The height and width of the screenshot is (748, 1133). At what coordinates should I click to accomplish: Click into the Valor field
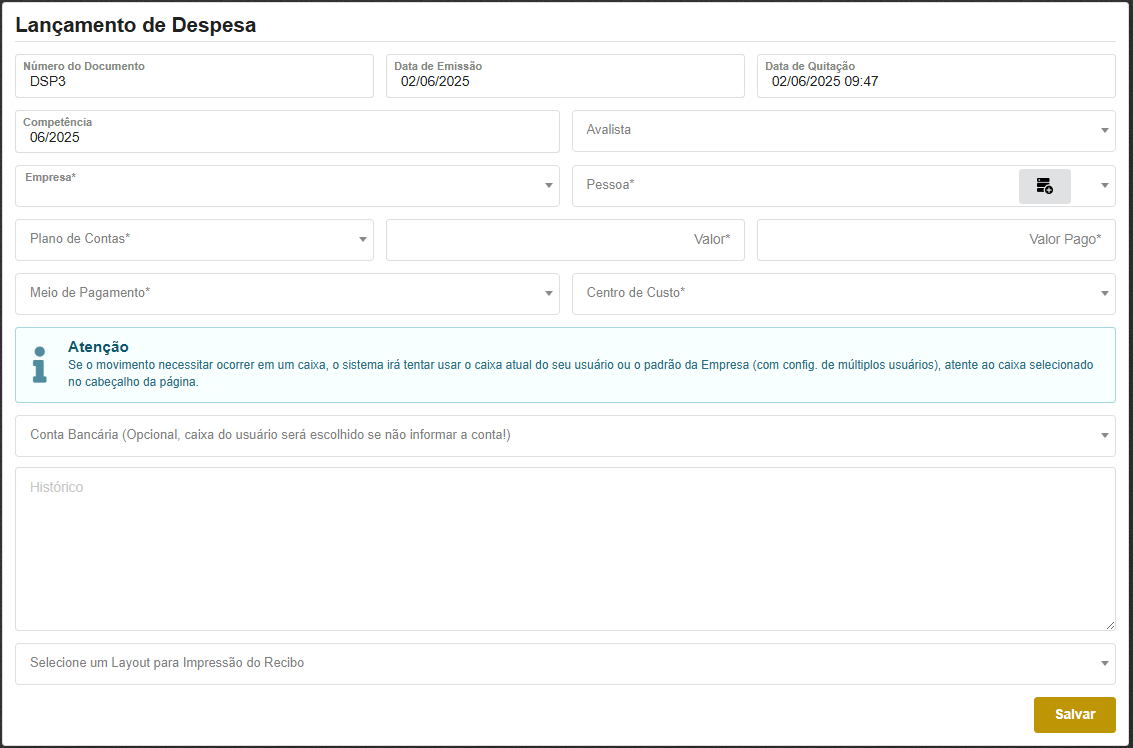[565, 240]
